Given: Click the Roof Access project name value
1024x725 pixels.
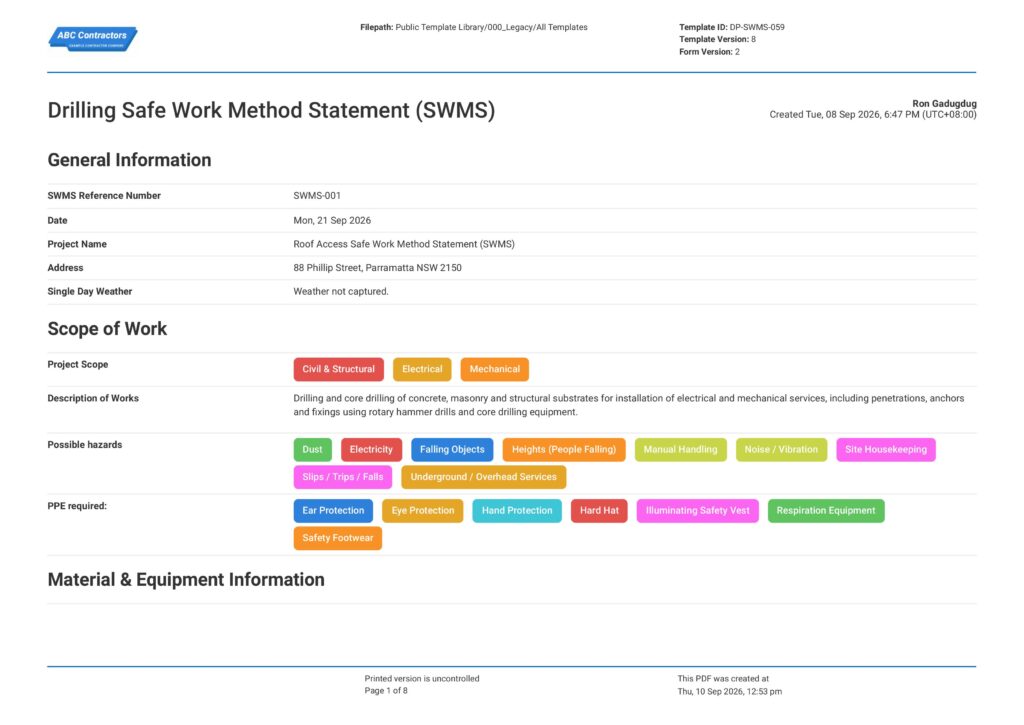Looking at the screenshot, I should 404,244.
